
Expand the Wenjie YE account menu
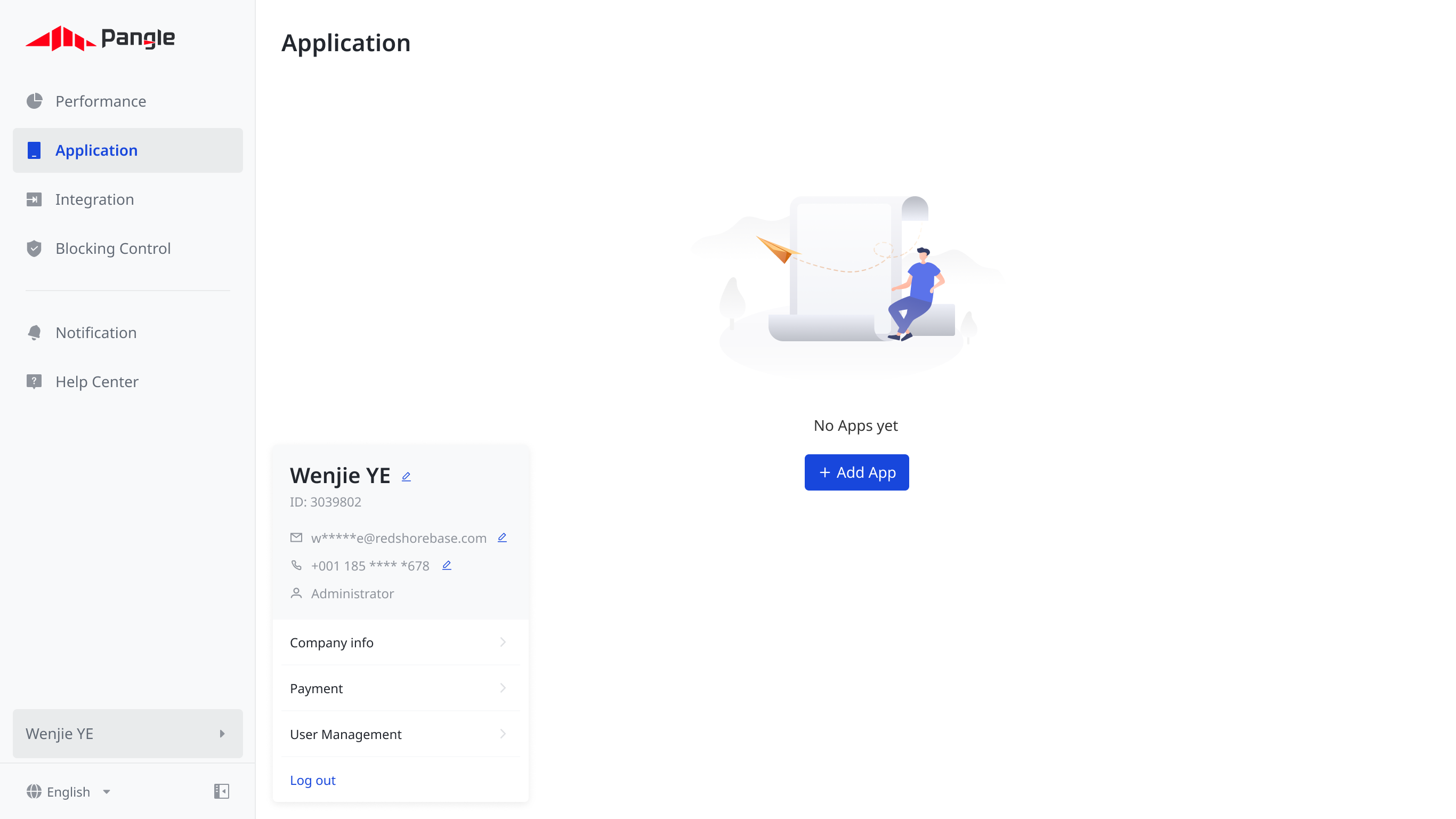128,734
